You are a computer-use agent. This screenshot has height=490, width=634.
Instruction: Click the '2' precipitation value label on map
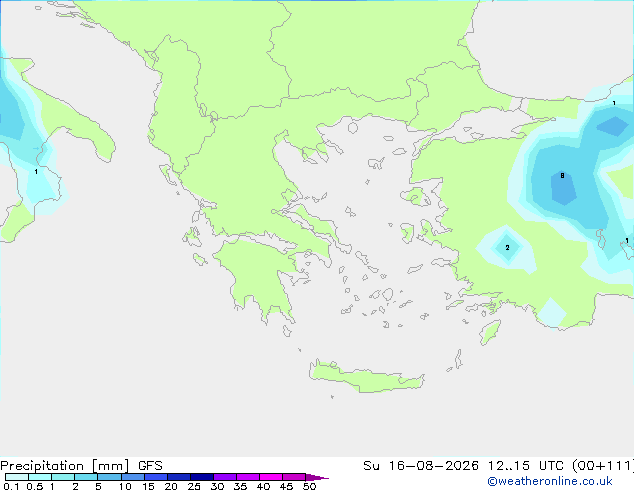507,247
